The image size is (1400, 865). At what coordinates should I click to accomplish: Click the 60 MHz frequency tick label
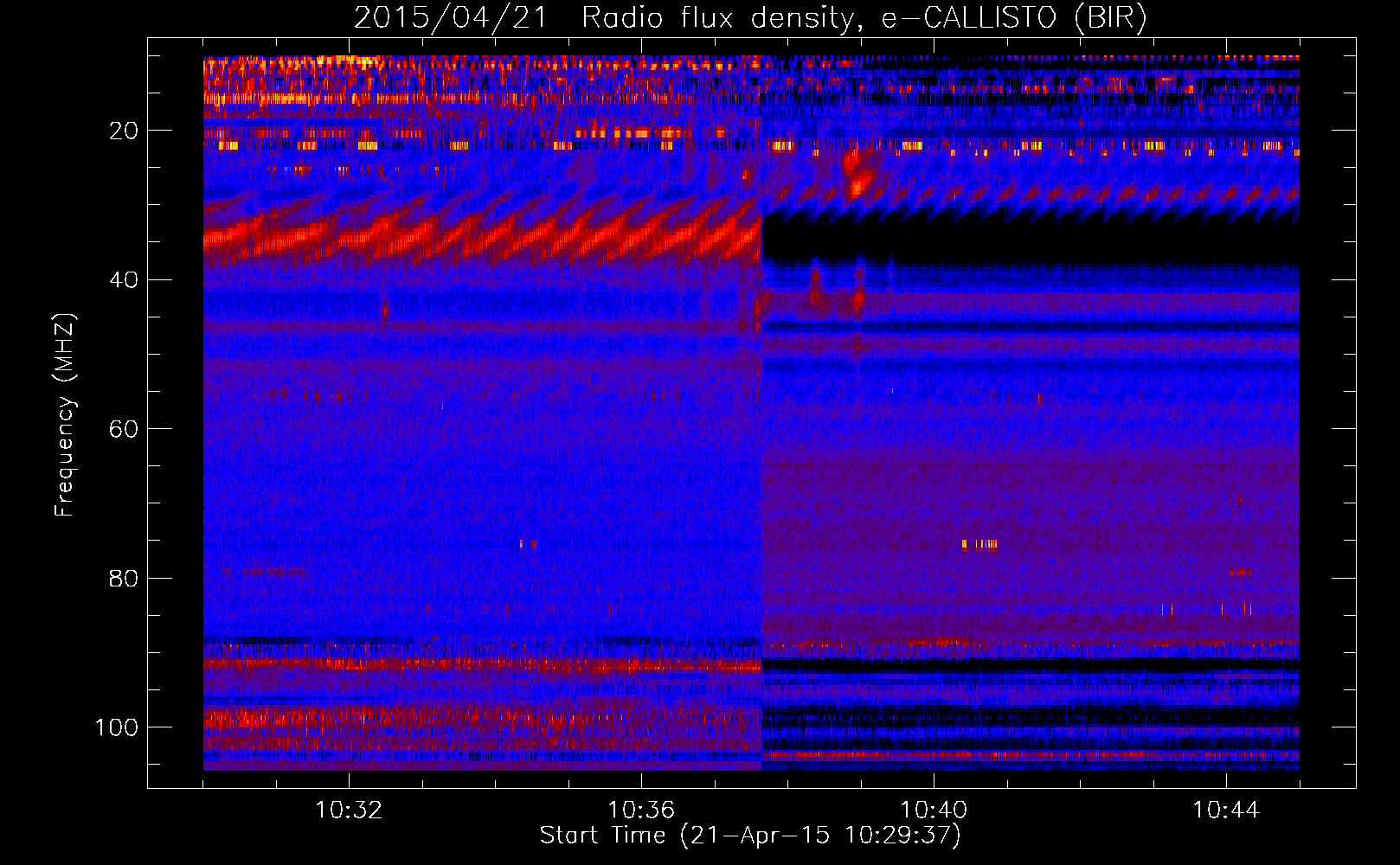click(x=124, y=429)
